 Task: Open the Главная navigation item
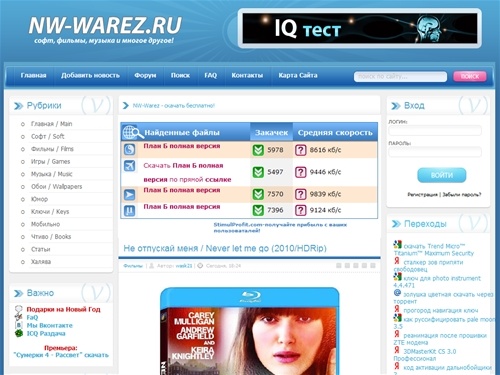point(33,75)
